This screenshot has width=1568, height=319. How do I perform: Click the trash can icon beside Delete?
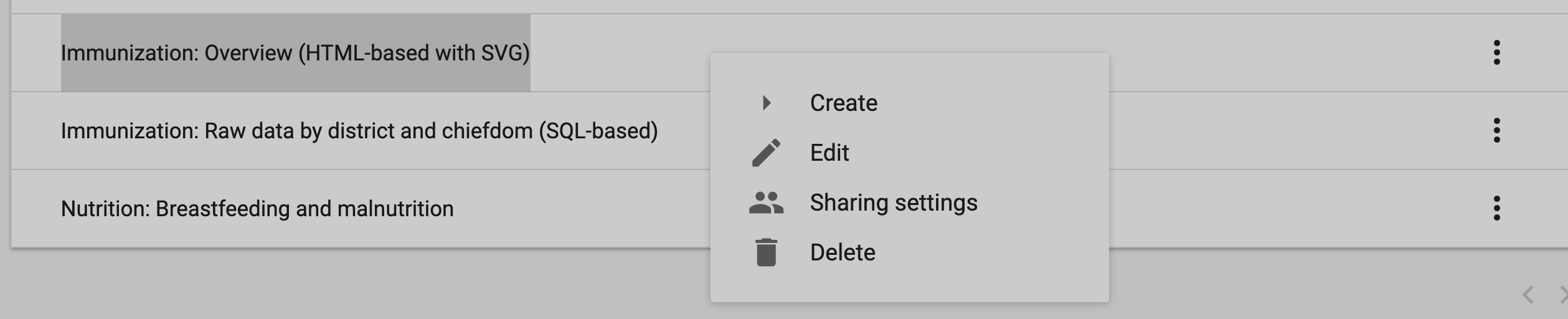point(766,252)
